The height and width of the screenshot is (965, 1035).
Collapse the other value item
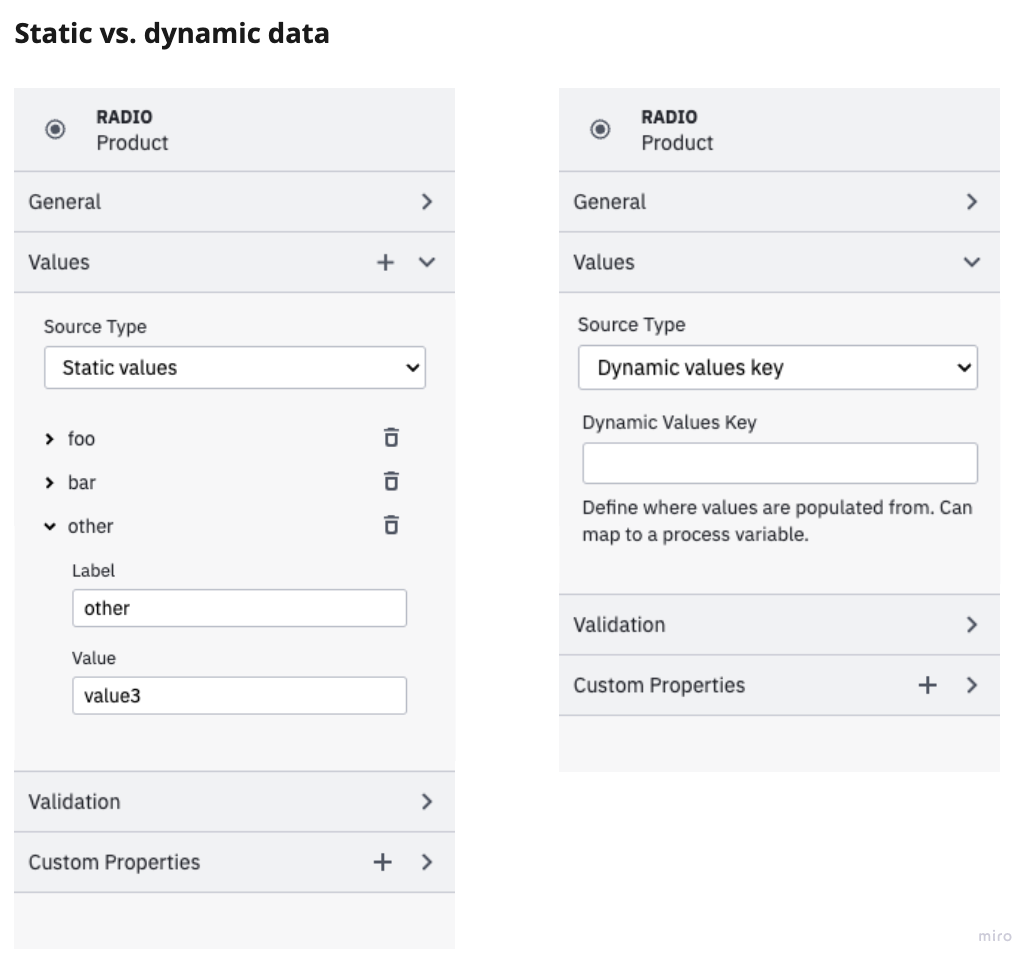coord(50,527)
